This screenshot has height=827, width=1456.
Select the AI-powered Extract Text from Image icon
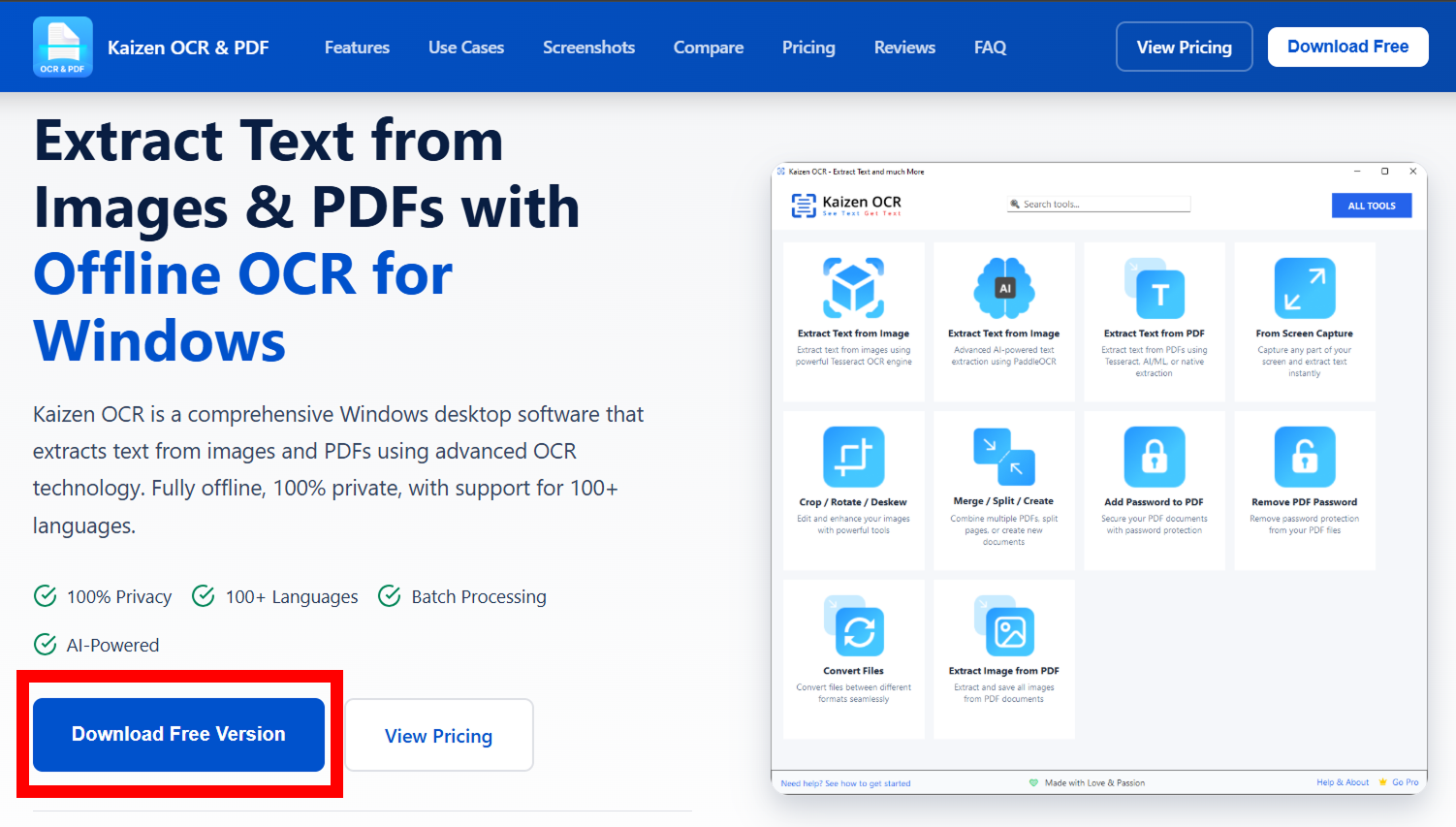tap(1004, 288)
